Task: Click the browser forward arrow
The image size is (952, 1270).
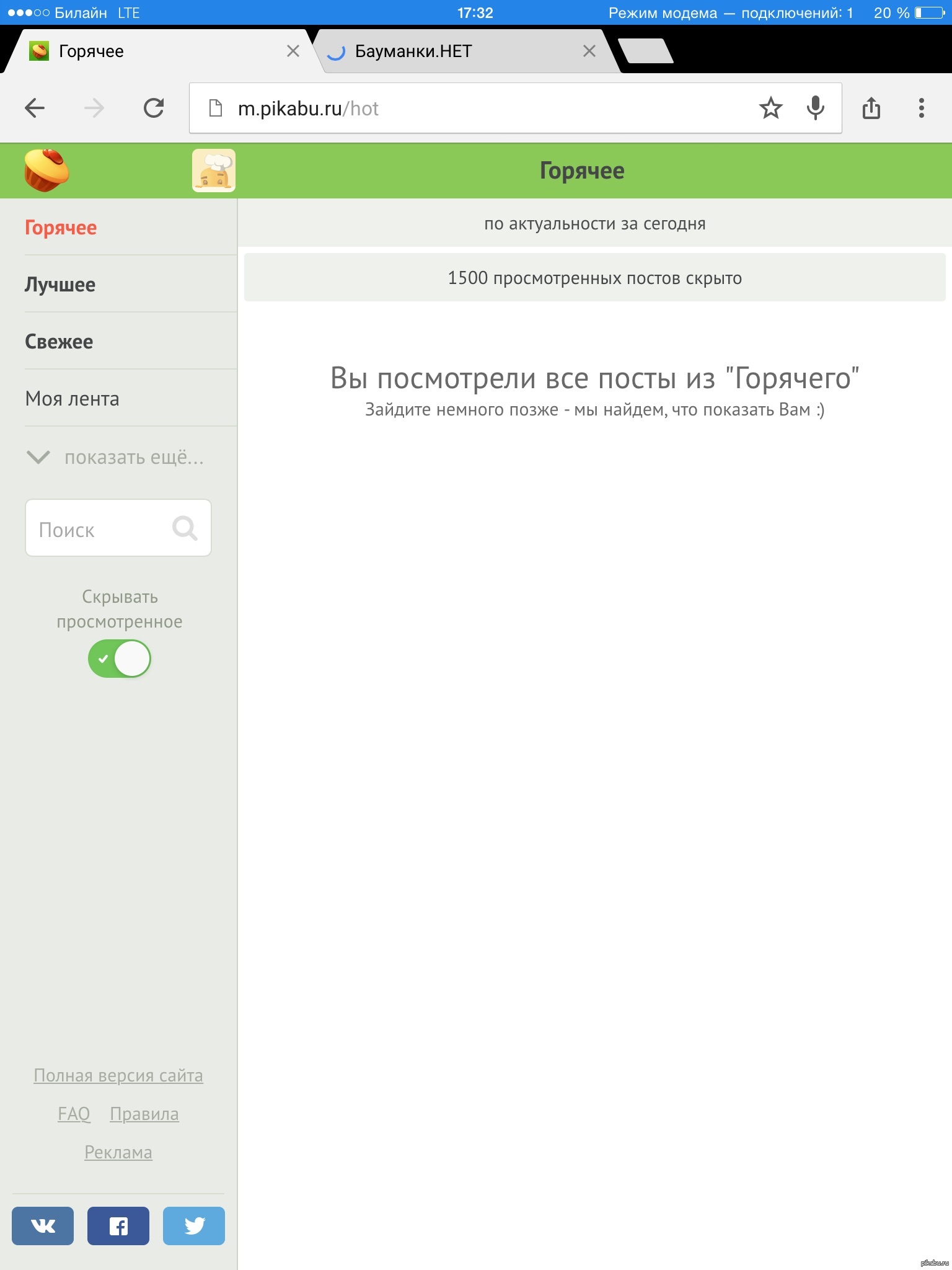Action: pyautogui.click(x=94, y=109)
